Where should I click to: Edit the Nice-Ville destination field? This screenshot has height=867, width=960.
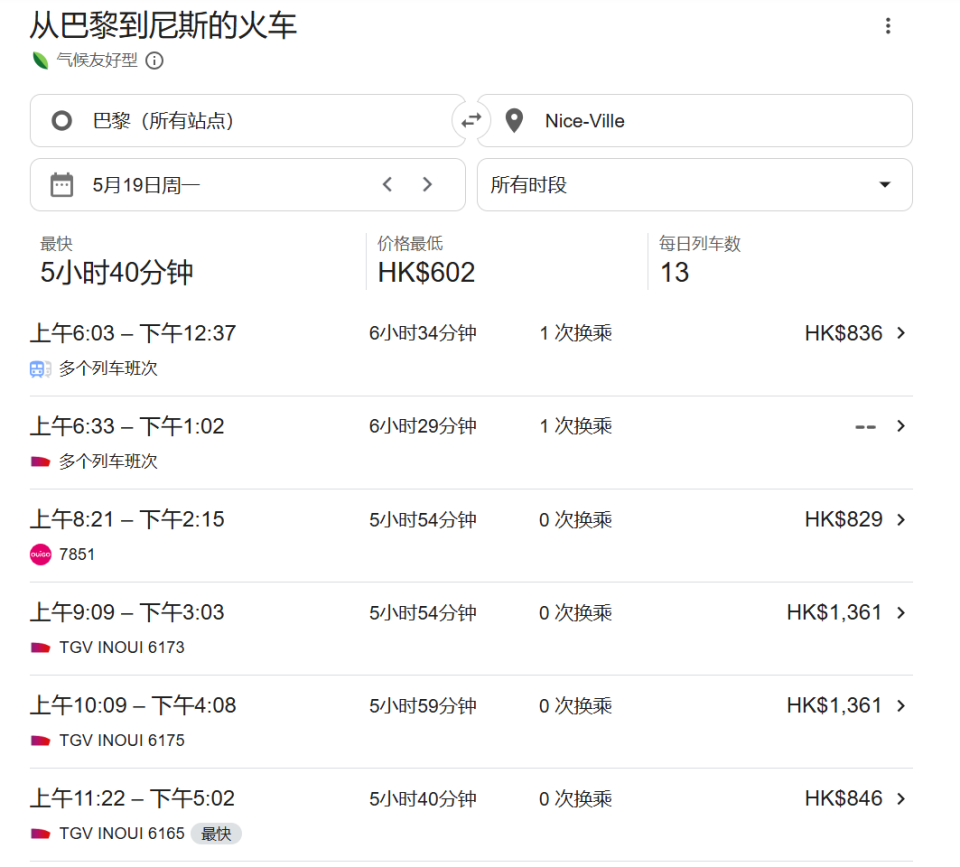[694, 121]
